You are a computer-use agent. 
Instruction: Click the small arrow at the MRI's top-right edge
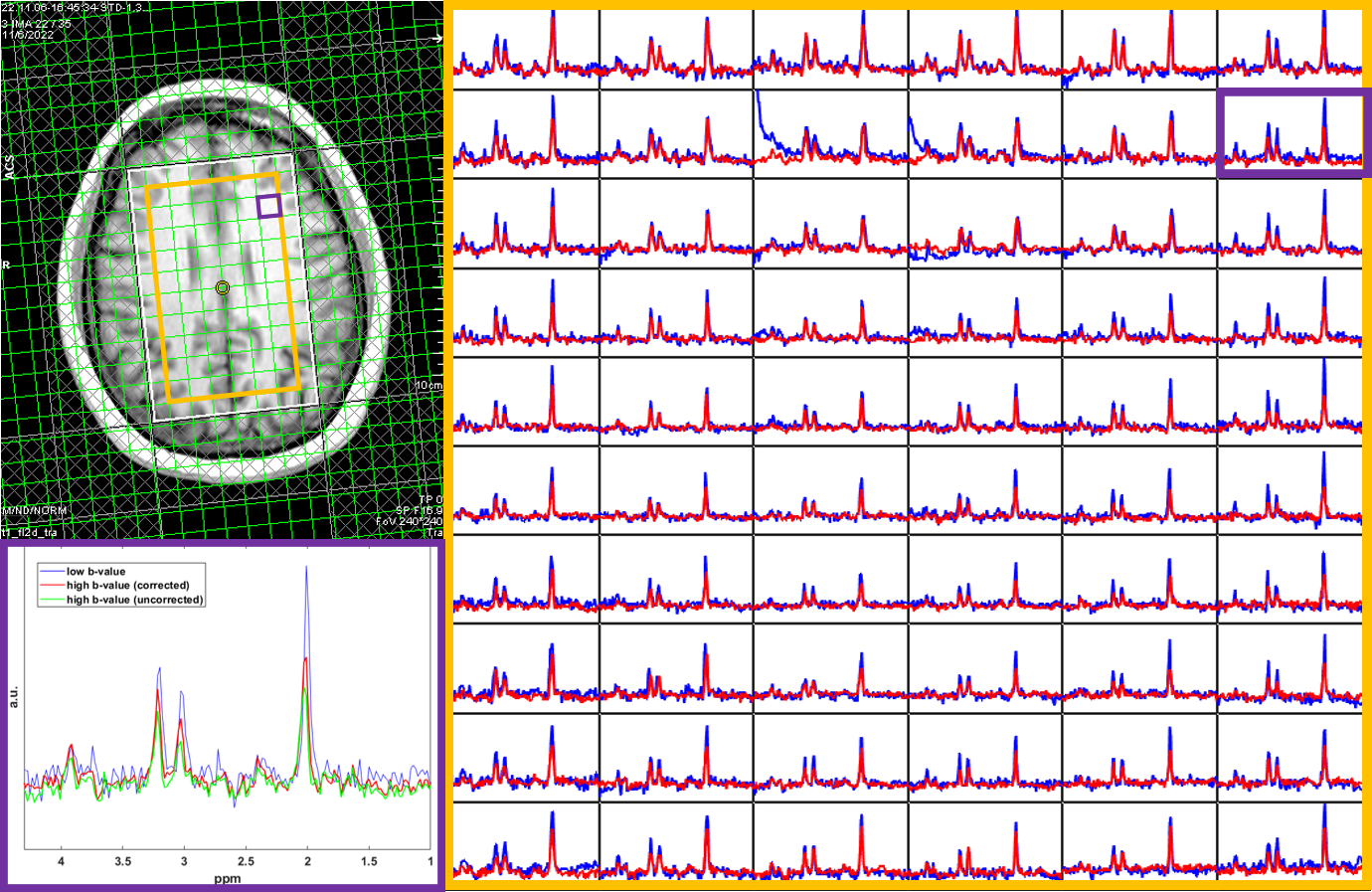pyautogui.click(x=436, y=38)
